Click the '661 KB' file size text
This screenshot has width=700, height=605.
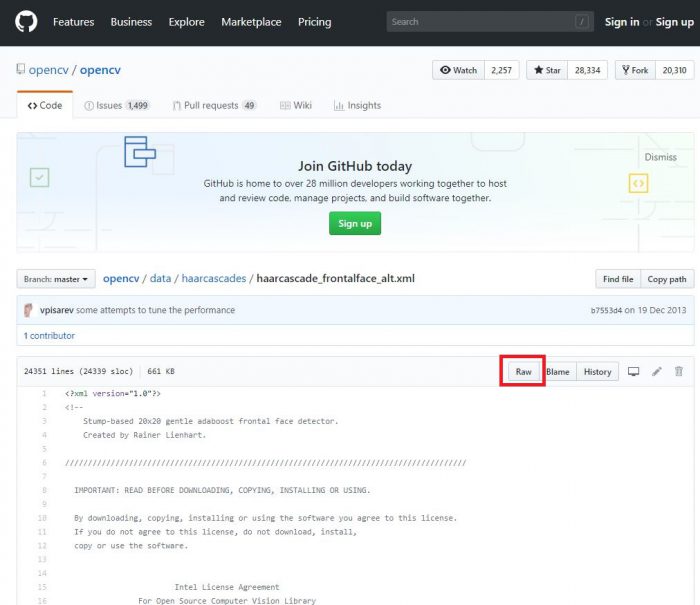tap(161, 371)
